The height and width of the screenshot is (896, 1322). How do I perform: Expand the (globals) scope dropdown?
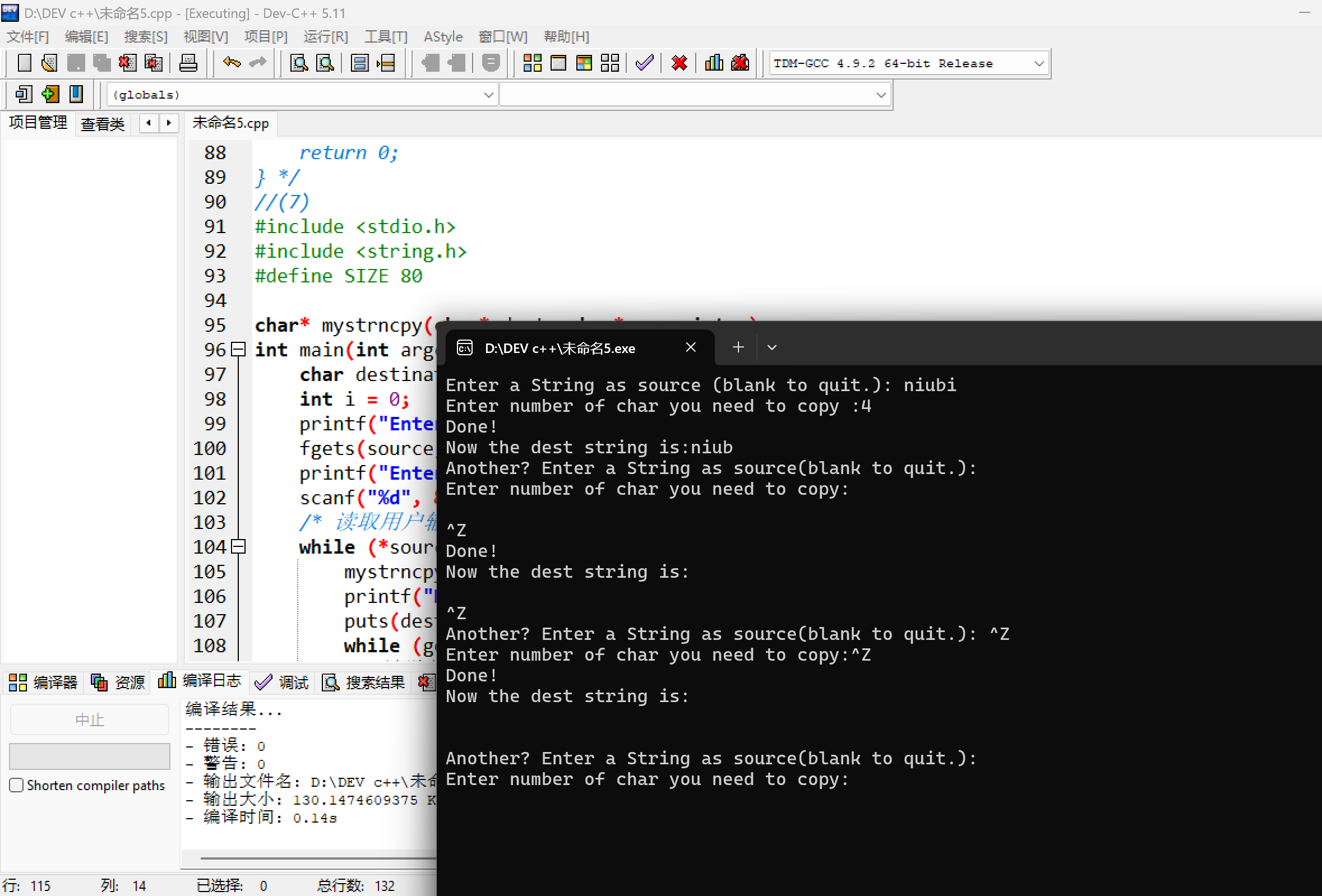tap(488, 95)
